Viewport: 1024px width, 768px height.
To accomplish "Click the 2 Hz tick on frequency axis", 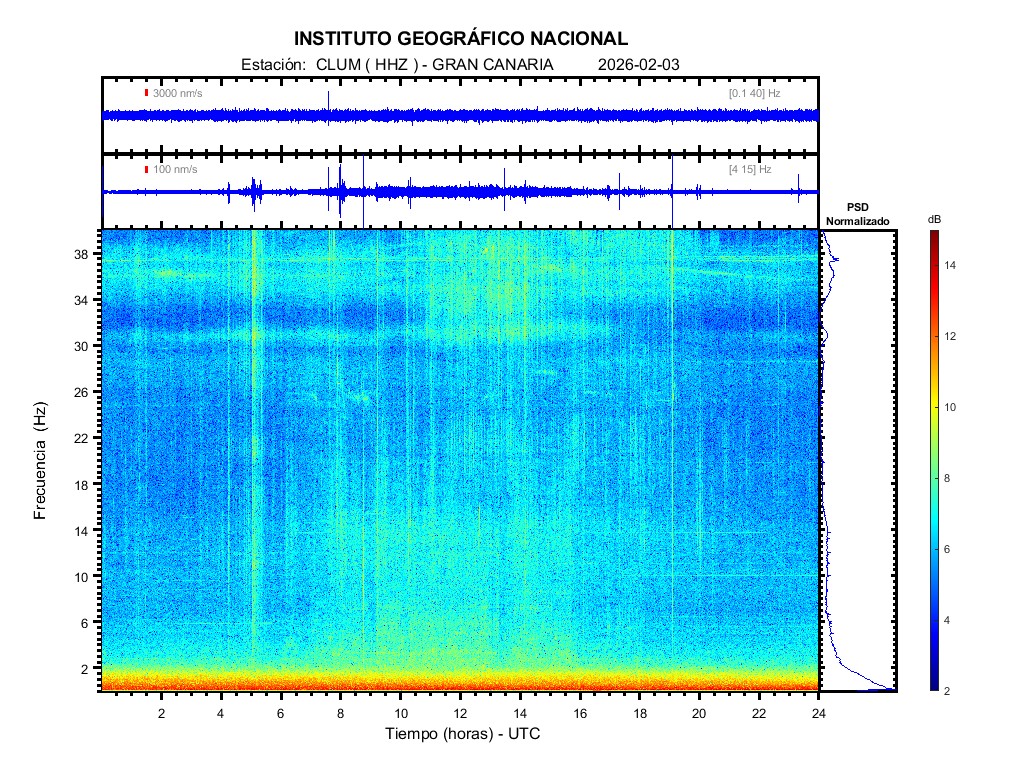I will pyautogui.click(x=85, y=668).
